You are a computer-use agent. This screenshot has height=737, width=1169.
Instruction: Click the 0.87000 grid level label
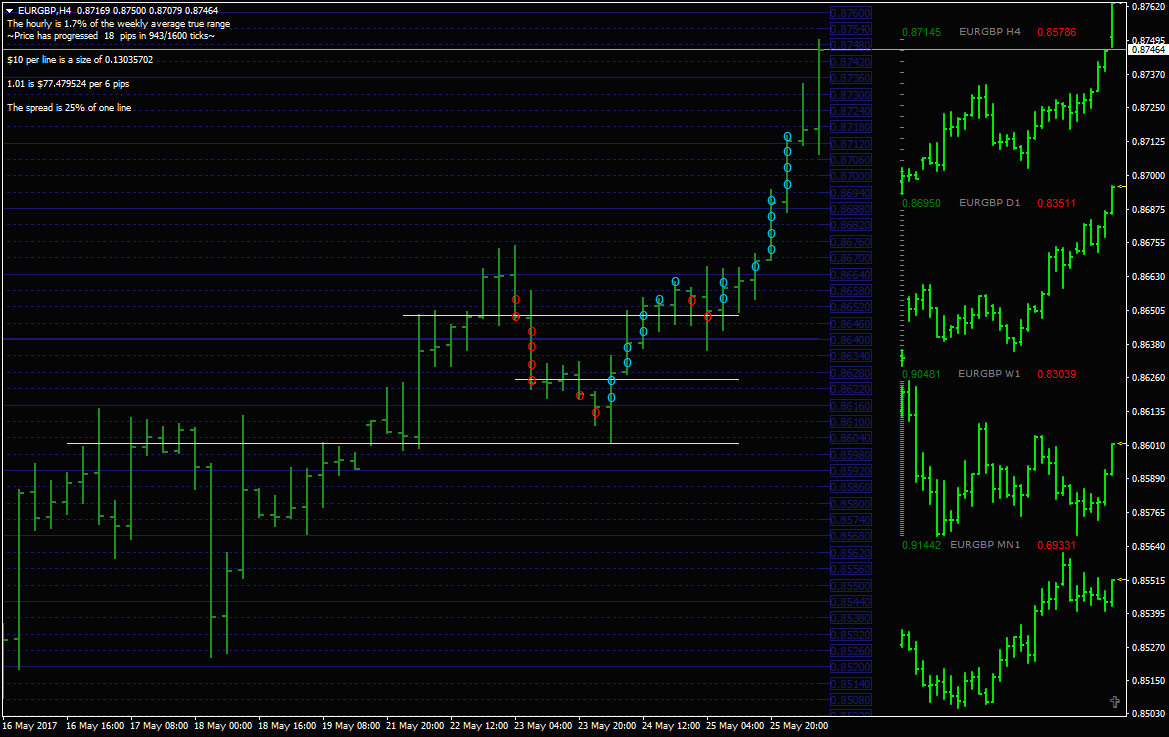click(851, 176)
